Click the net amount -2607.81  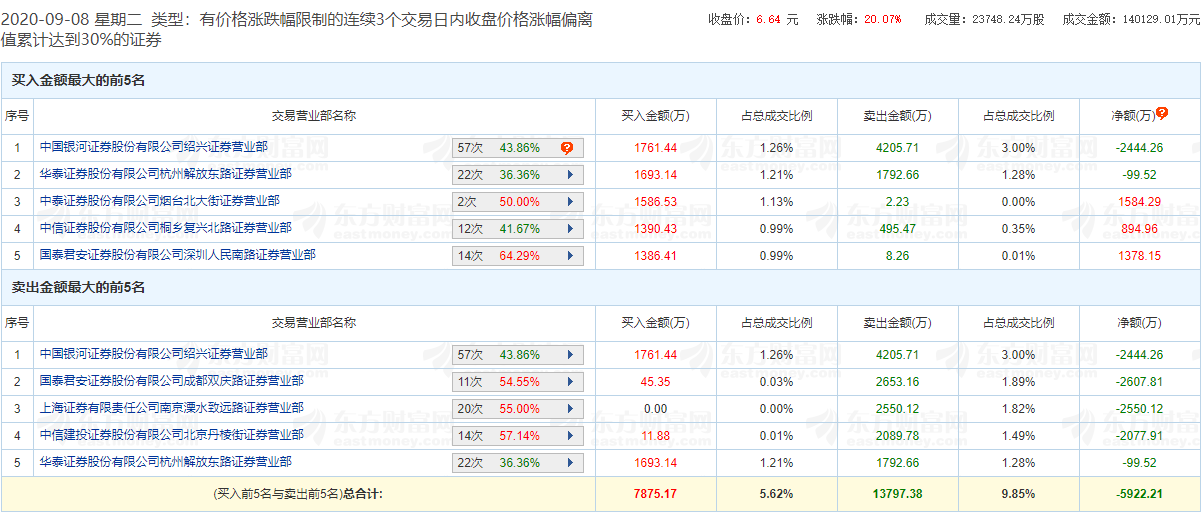point(1139,382)
